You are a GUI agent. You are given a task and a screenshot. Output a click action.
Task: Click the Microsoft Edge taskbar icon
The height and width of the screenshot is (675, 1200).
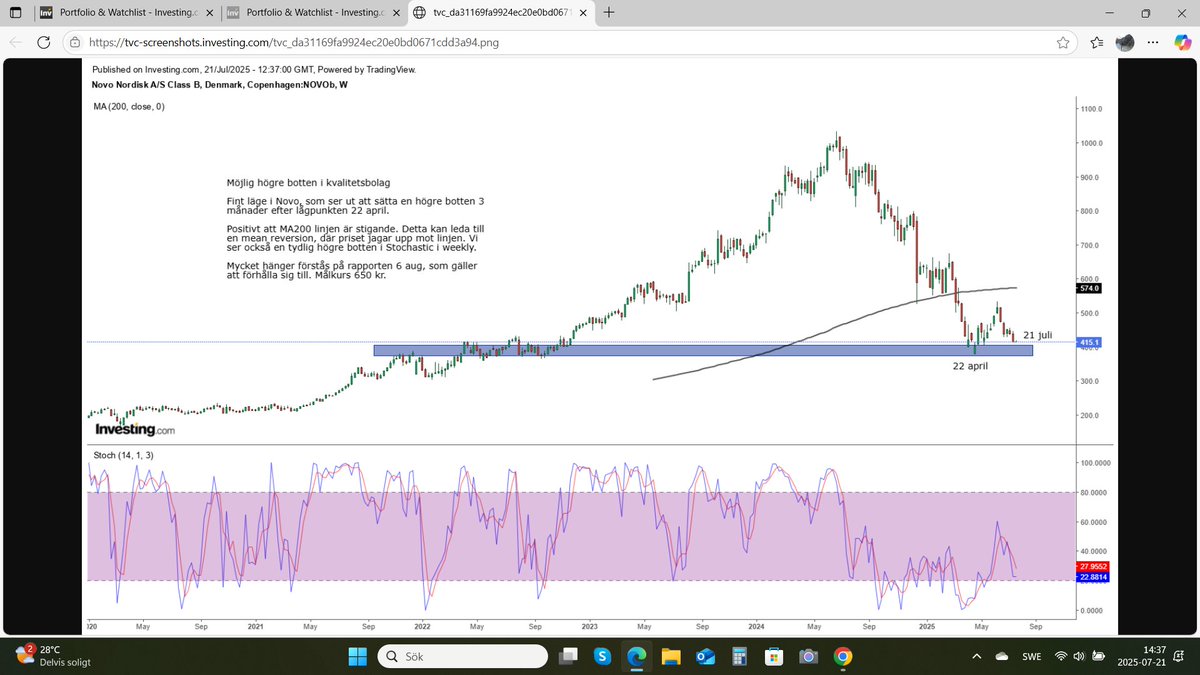(x=636, y=656)
